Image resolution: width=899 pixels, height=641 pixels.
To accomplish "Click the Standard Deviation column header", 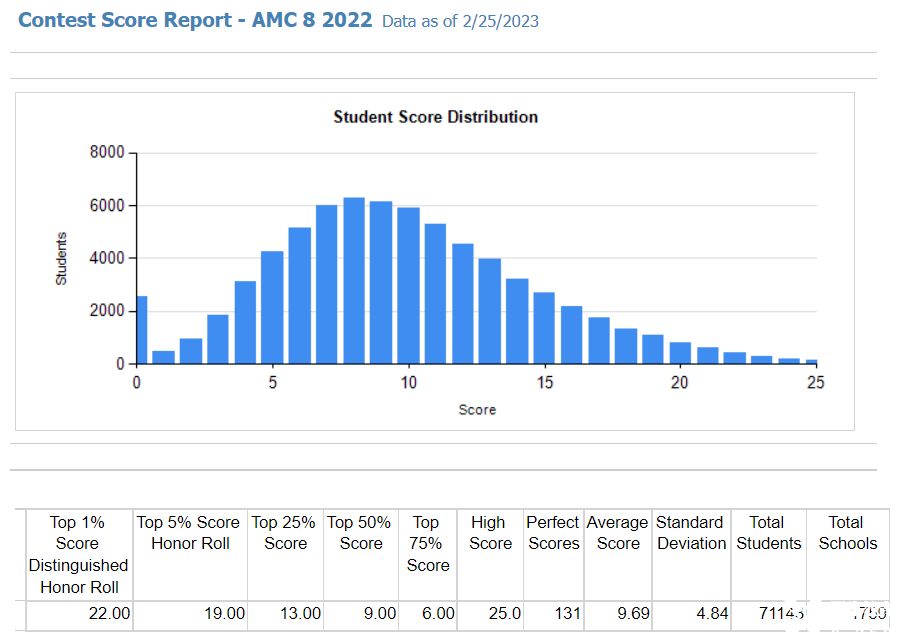I will tap(691, 533).
